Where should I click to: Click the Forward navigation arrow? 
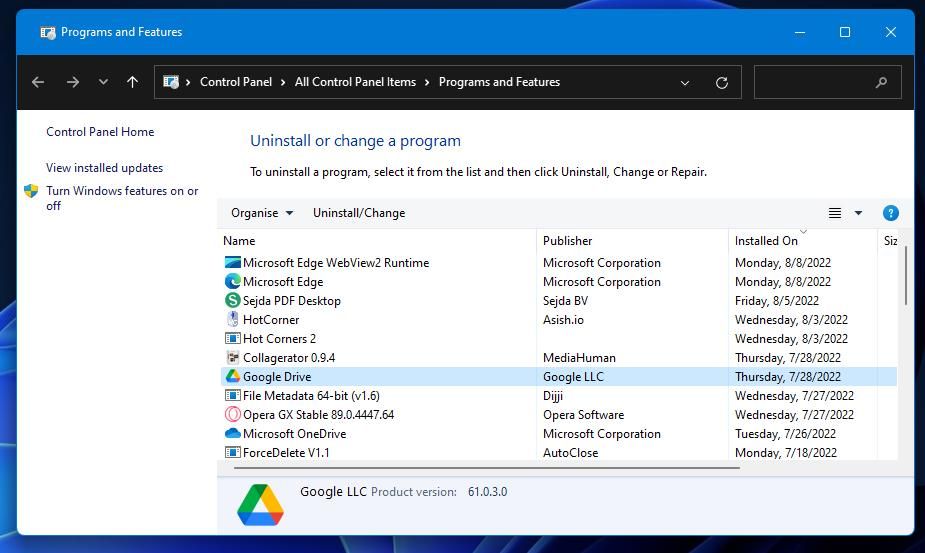(73, 82)
